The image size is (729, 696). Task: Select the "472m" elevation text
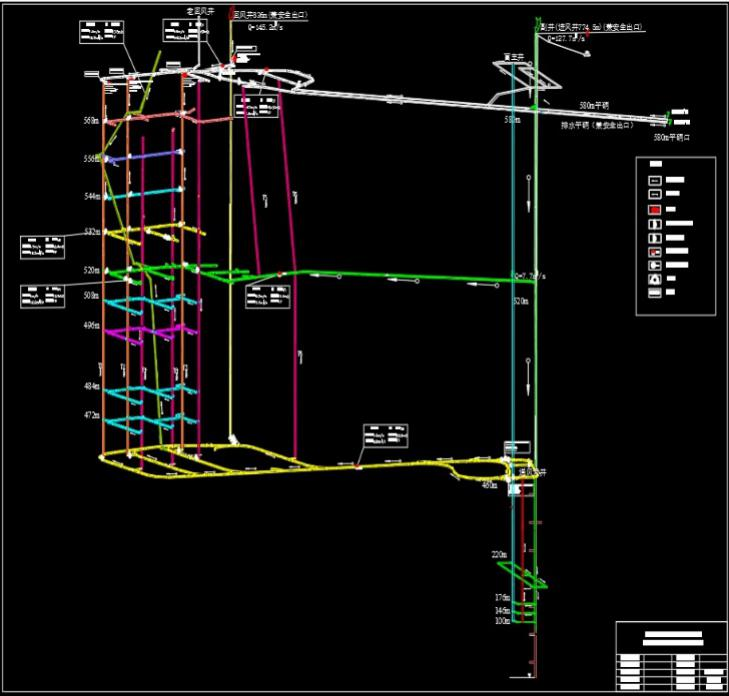tap(92, 415)
